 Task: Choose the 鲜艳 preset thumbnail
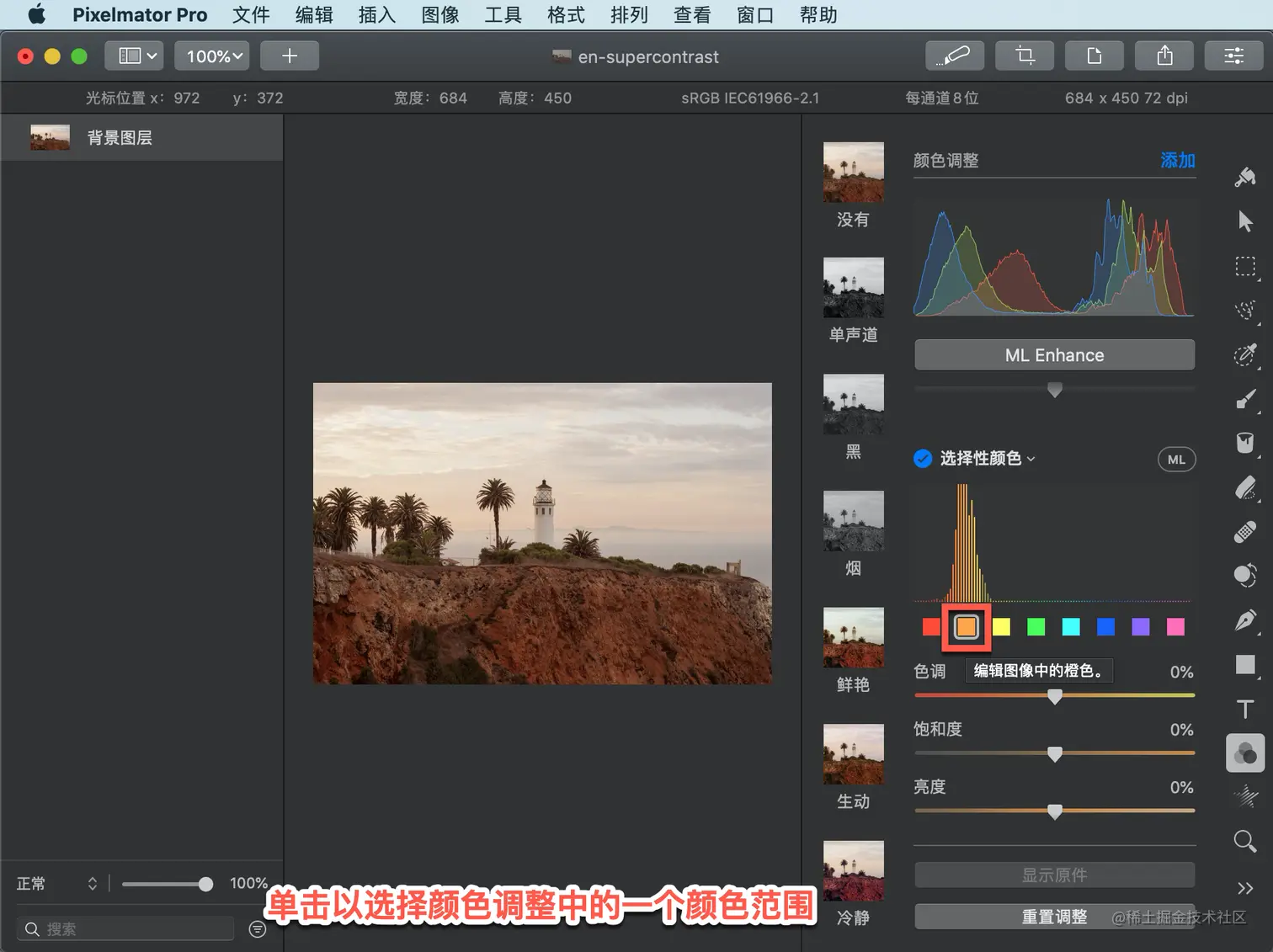point(853,637)
